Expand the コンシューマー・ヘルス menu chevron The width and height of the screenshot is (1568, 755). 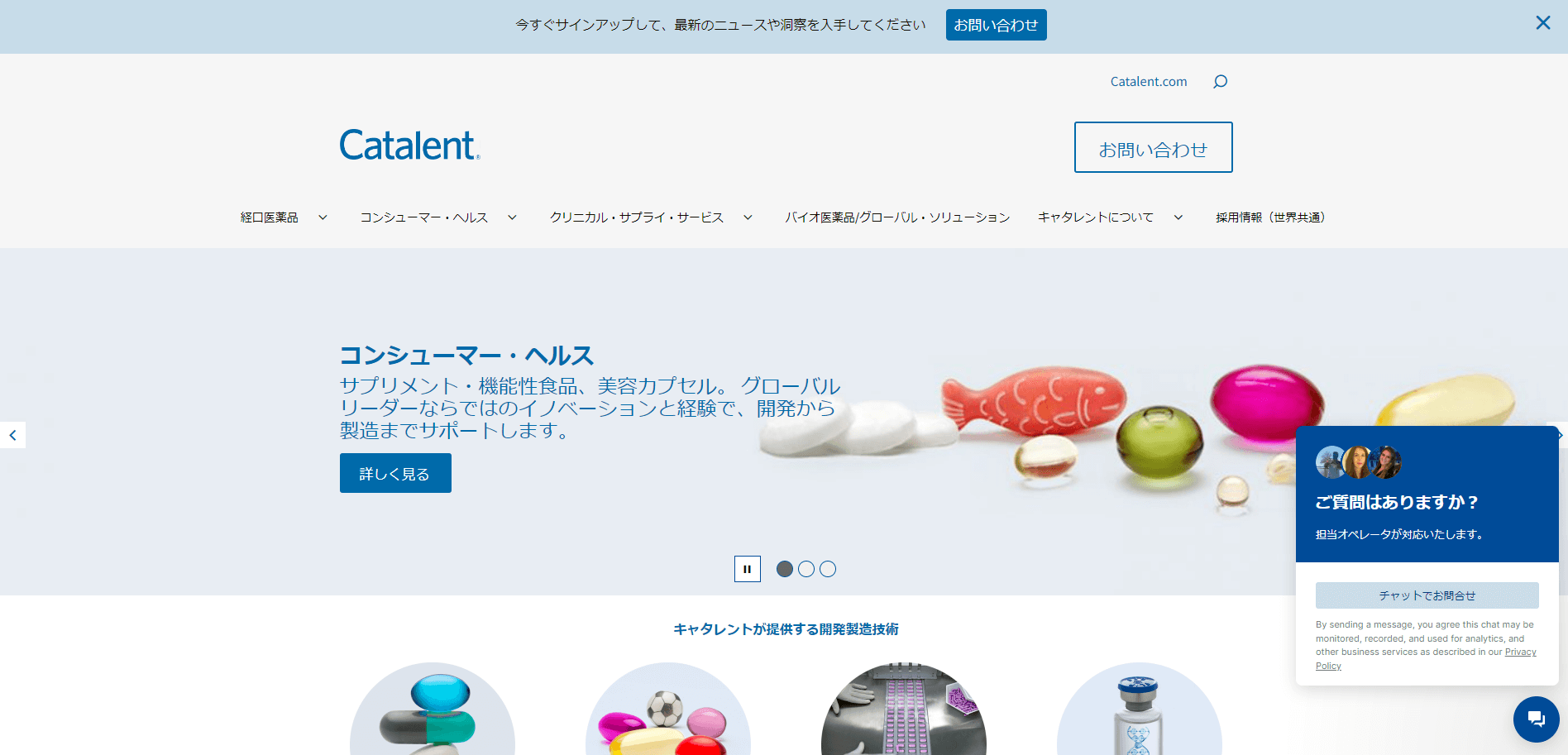tap(512, 217)
